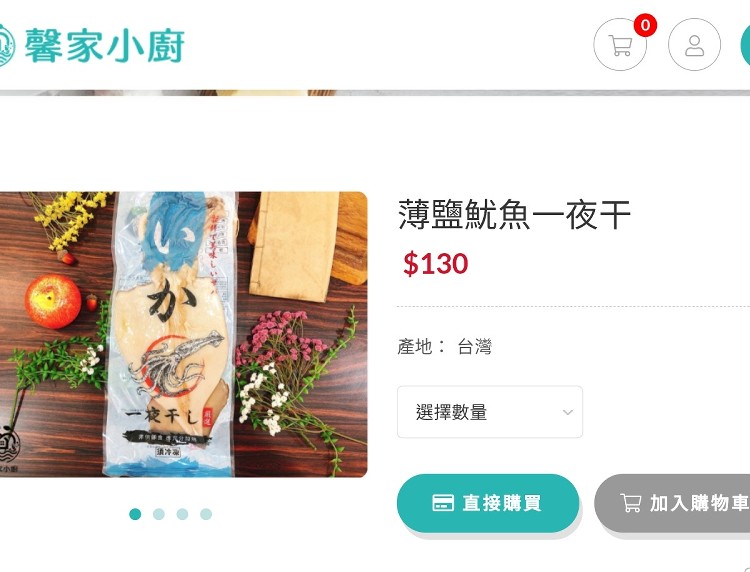Screen dimensions: 750x572
Task: Click the 馨家小廚 site name link
Action: tap(104, 45)
